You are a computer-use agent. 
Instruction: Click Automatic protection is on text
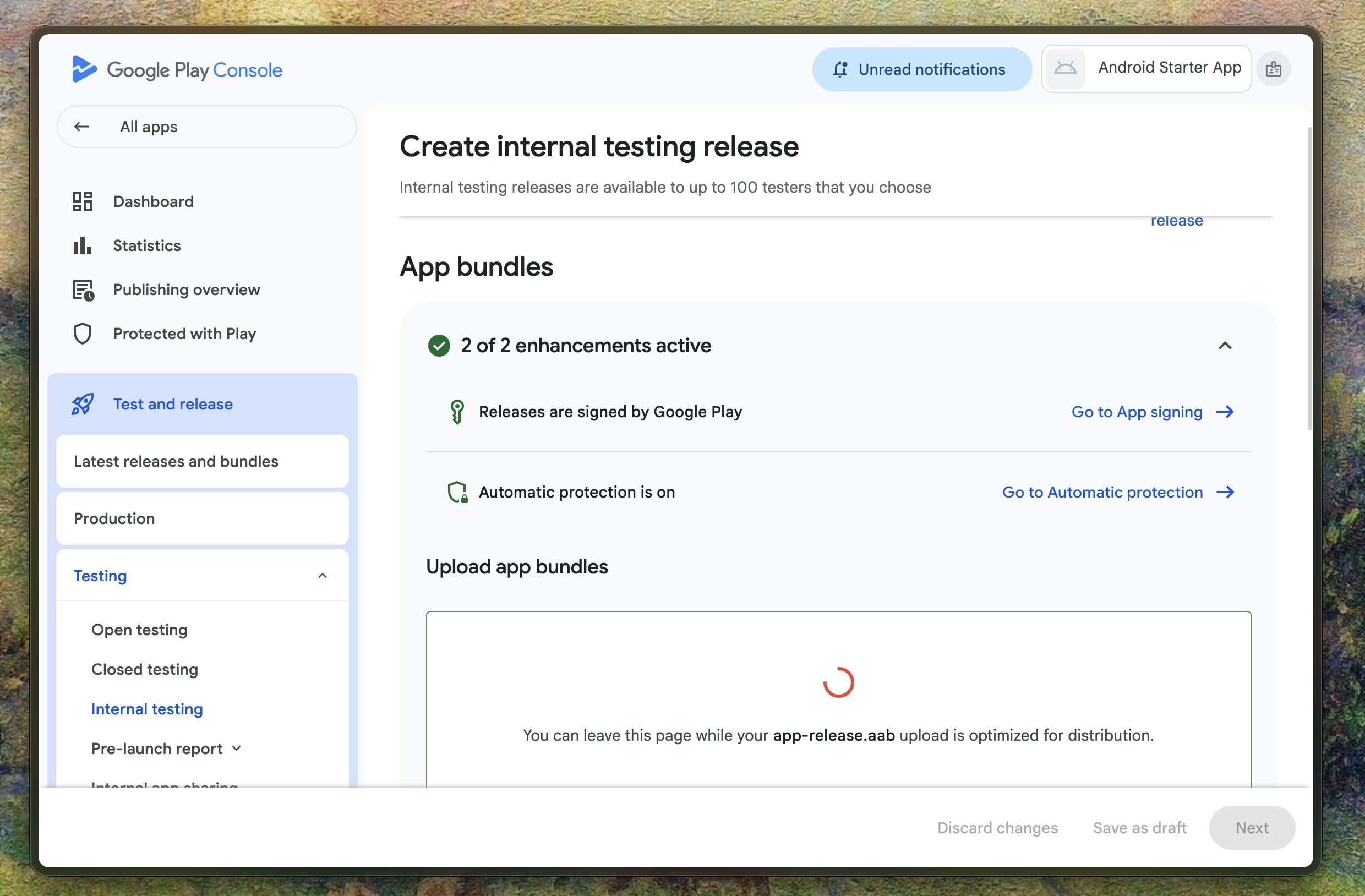coord(576,492)
